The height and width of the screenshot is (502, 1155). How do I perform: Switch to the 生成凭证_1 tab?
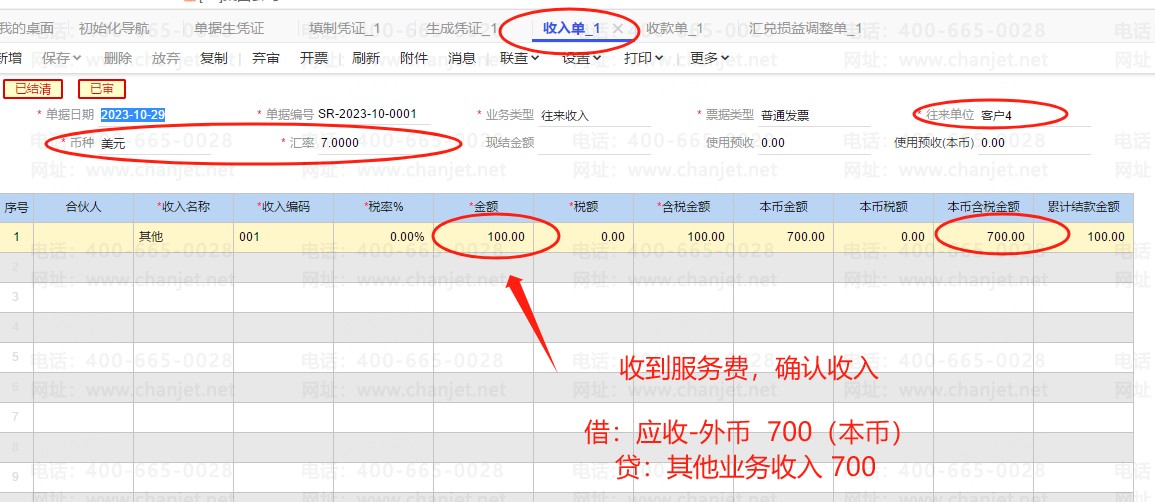click(x=461, y=29)
